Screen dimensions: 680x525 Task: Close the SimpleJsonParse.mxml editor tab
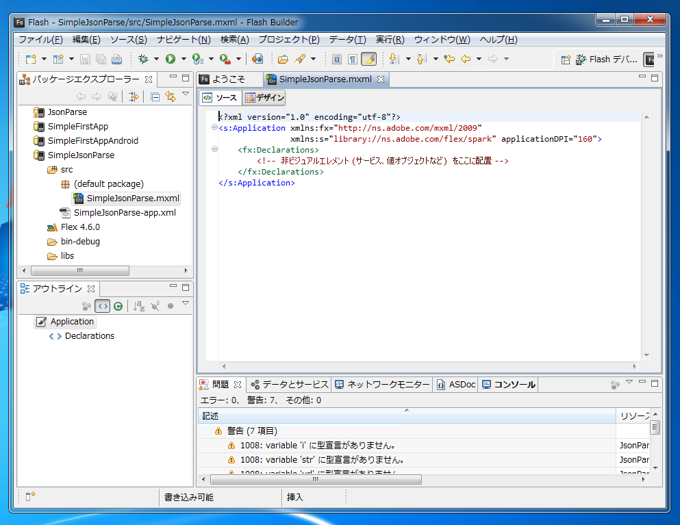point(380,80)
